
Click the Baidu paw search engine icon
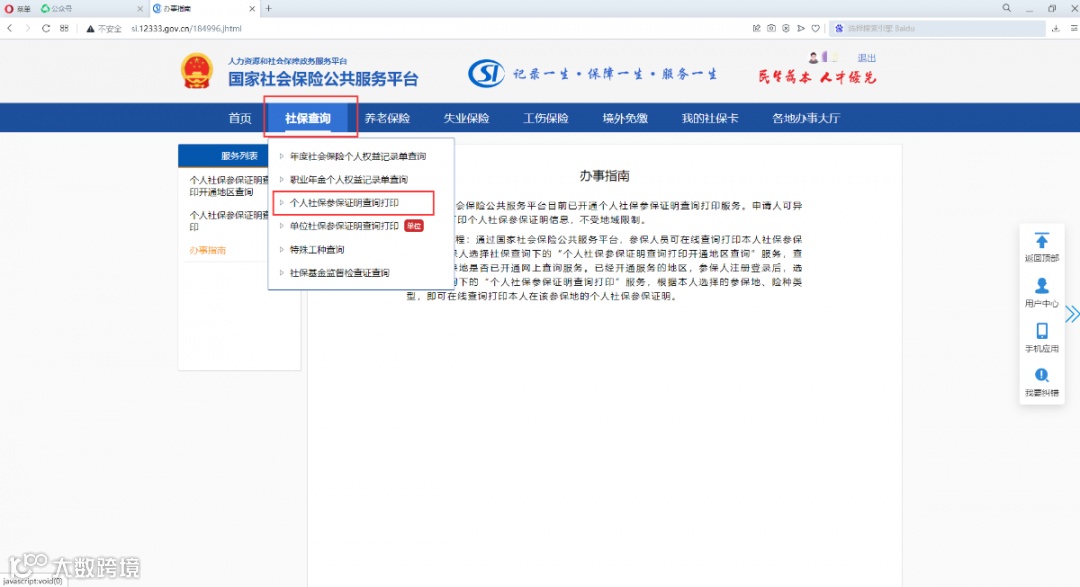[839, 28]
